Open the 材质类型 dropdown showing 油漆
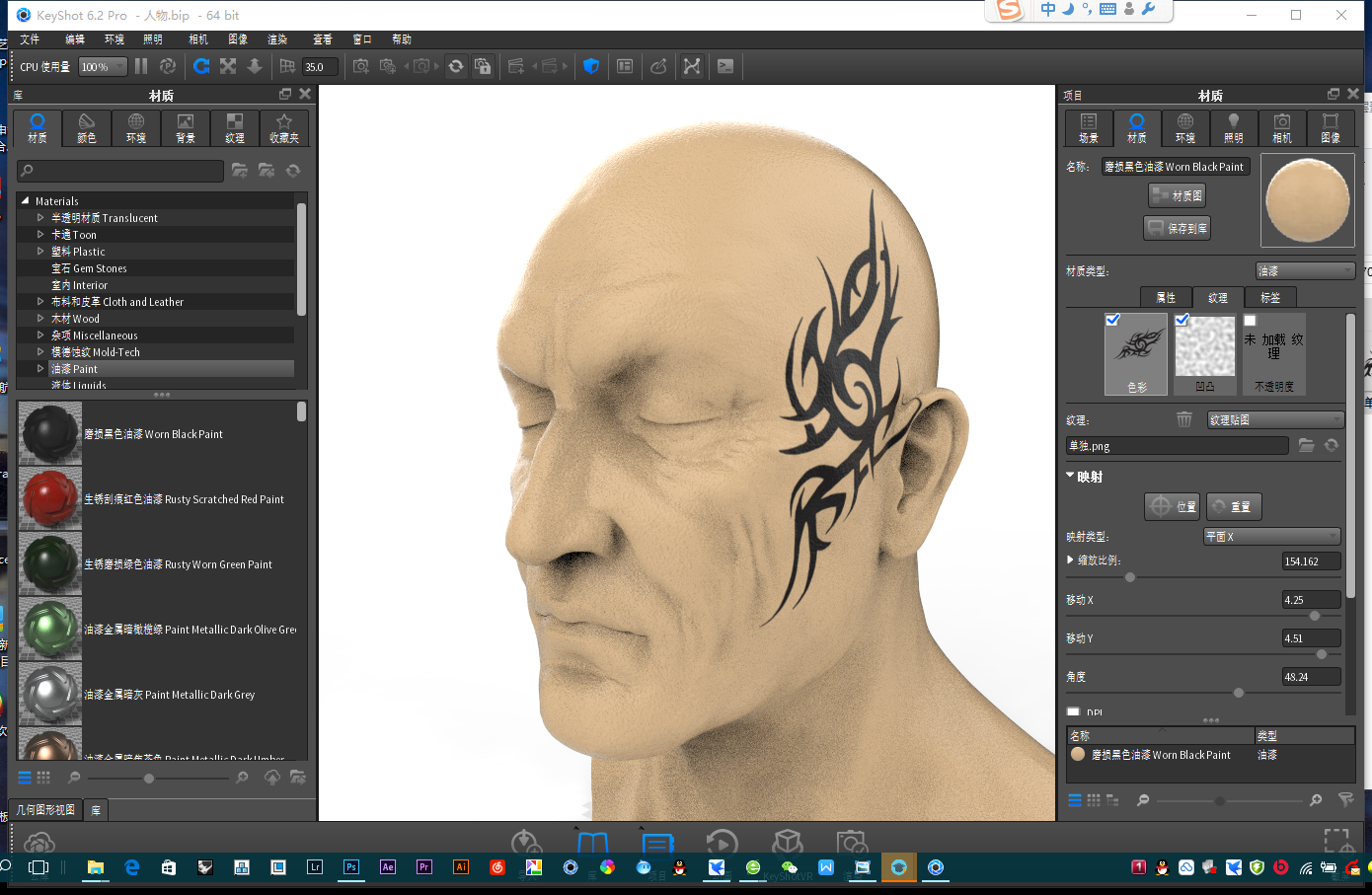This screenshot has height=895, width=1372. [x=1305, y=269]
